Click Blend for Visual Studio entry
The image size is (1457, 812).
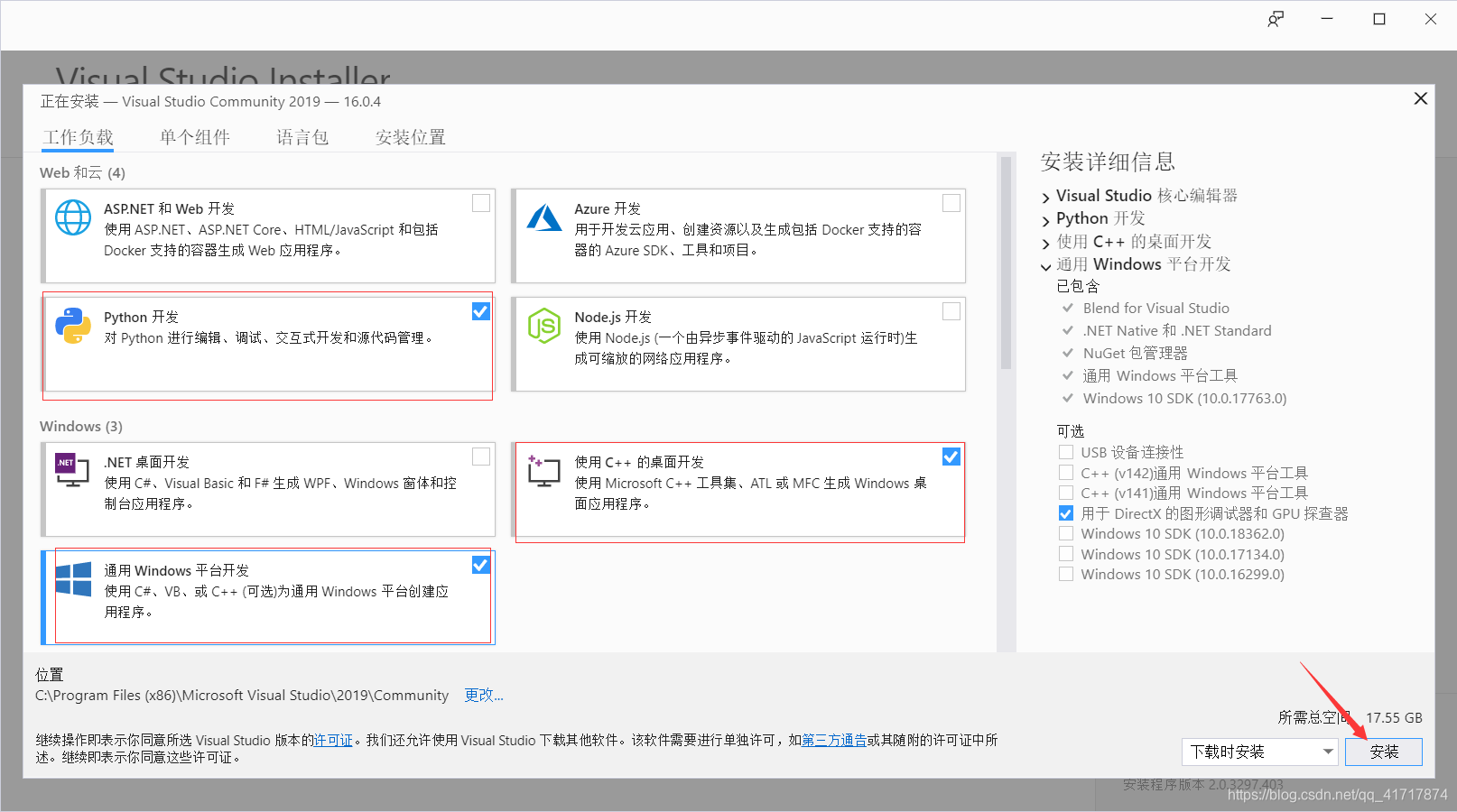click(x=1156, y=308)
